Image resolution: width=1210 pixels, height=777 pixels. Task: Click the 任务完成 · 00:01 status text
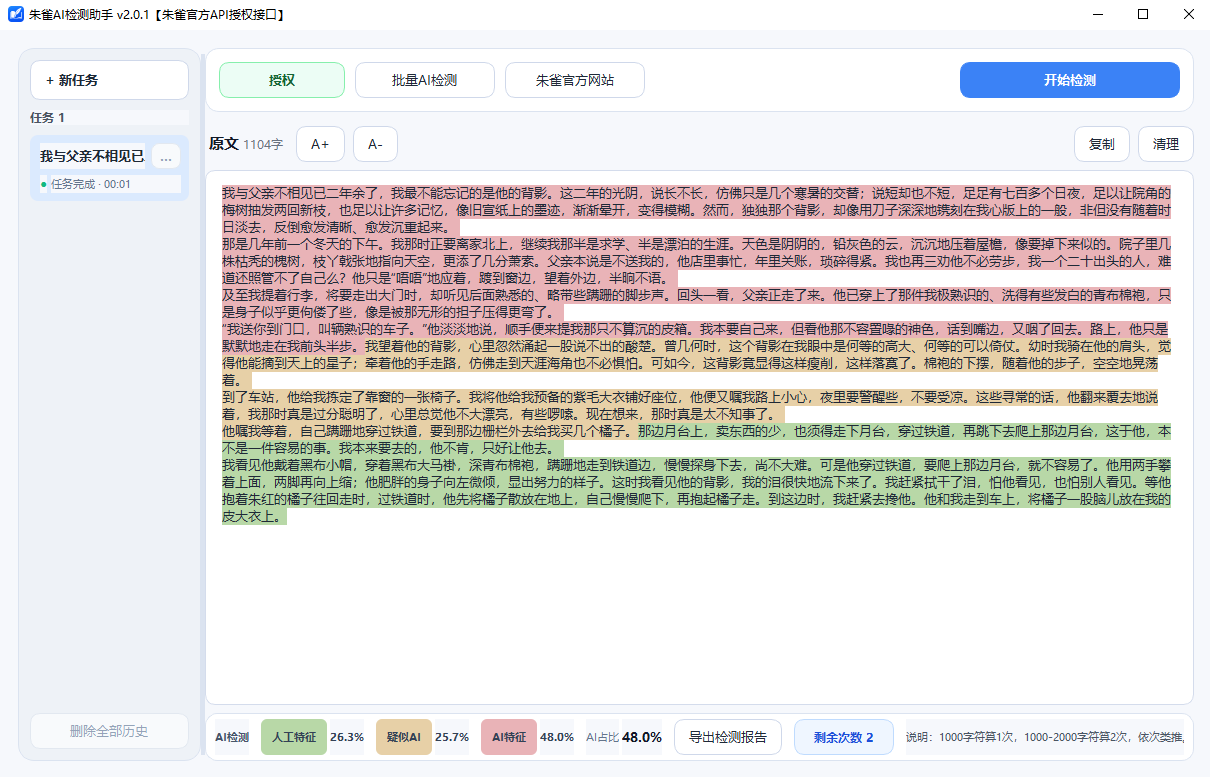[90, 184]
